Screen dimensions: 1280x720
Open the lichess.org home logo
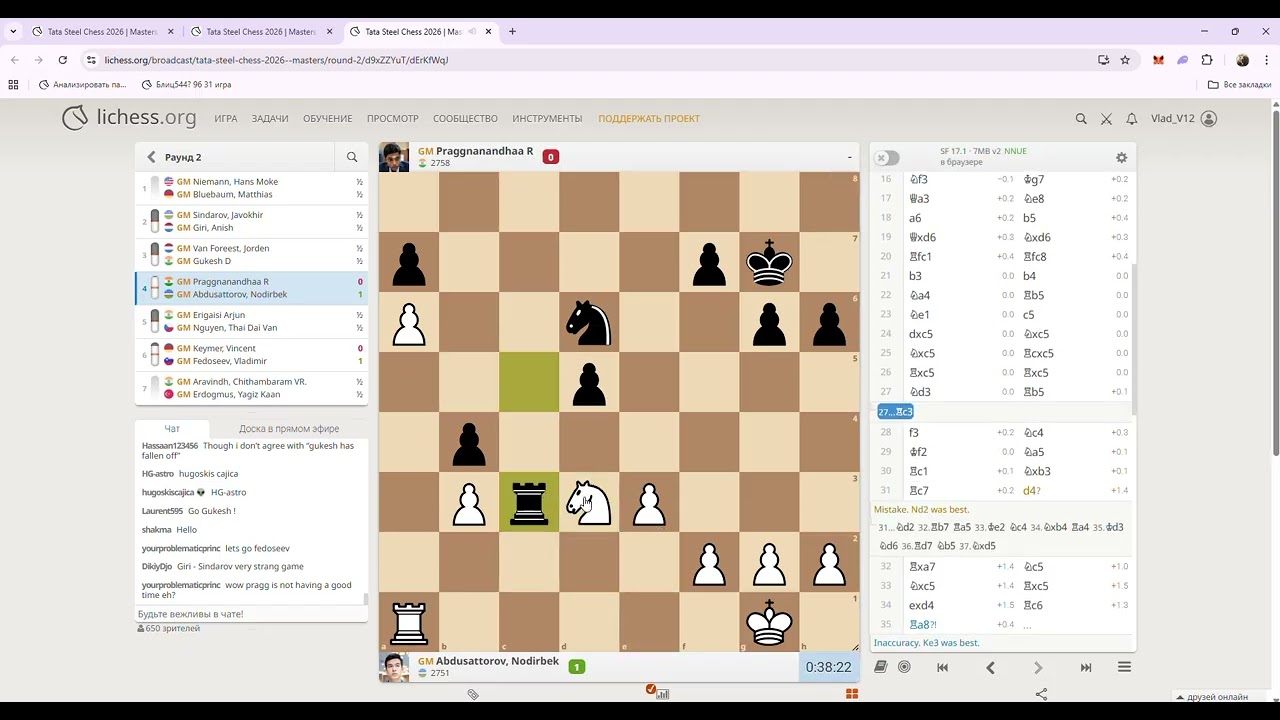pos(129,118)
